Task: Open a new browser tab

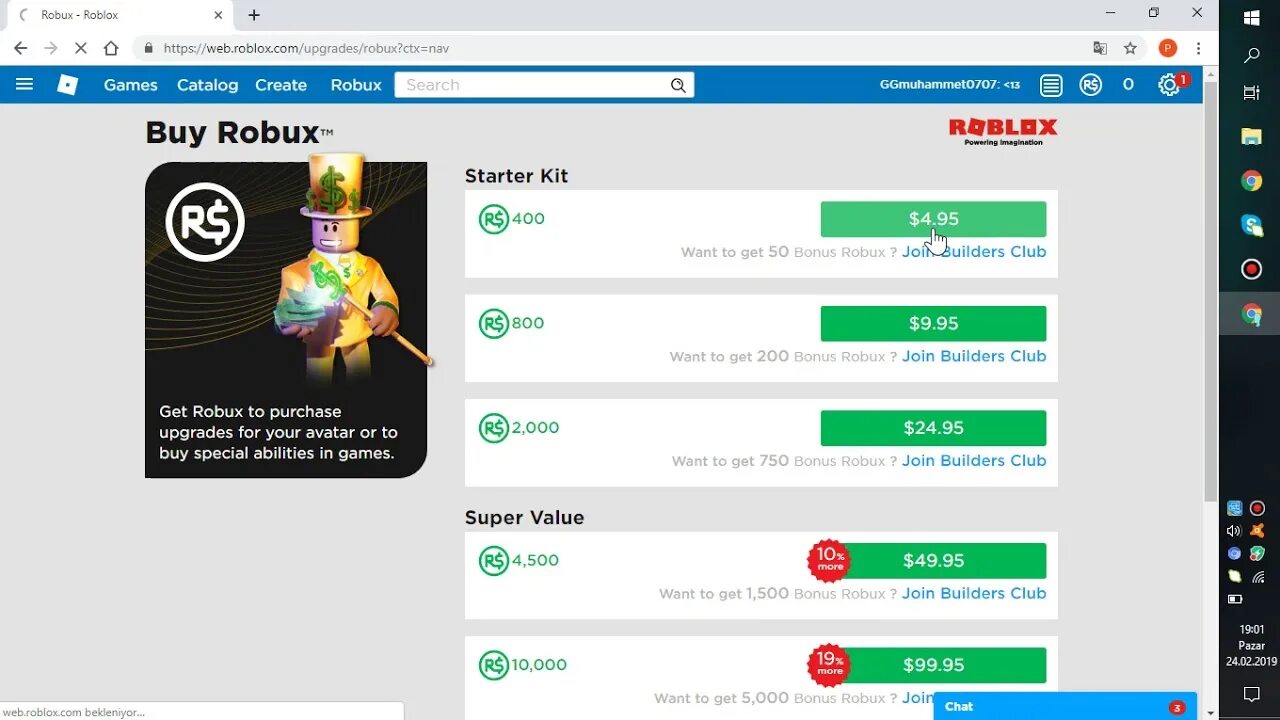Action: coord(254,15)
